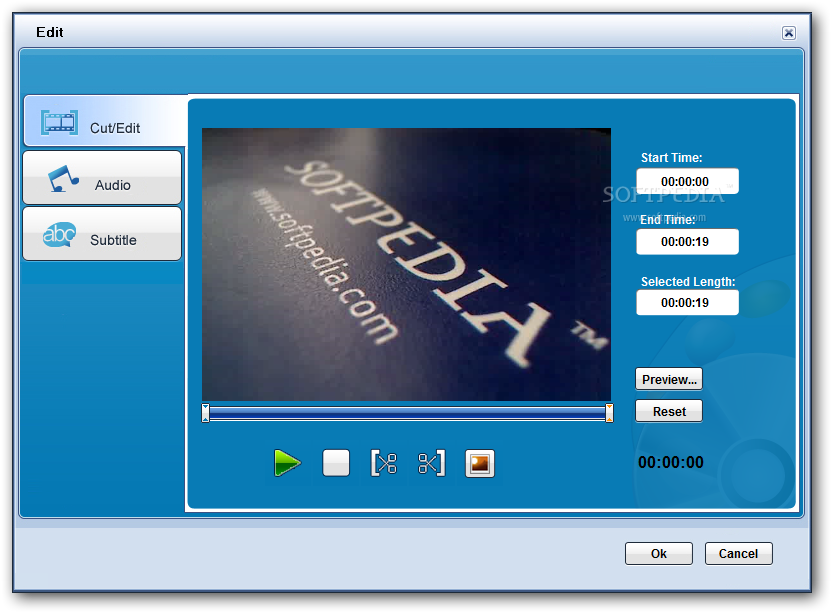Screen dimensions: 832x613
Task: Click the End Time field
Action: (x=687, y=242)
